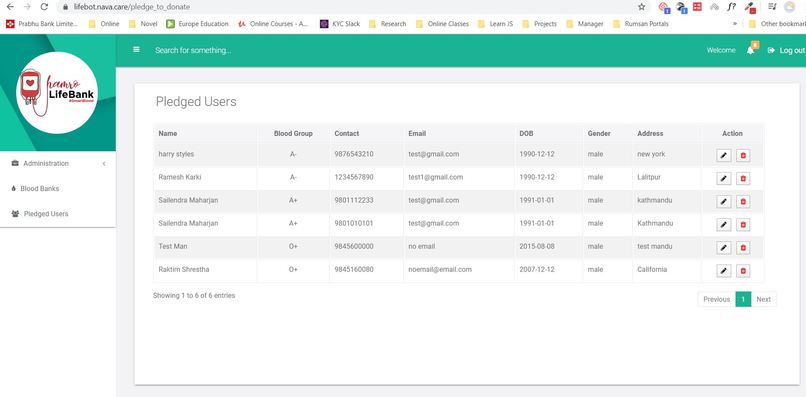Open the Other bookmarks folder
The image size is (806, 397).
(777, 24)
